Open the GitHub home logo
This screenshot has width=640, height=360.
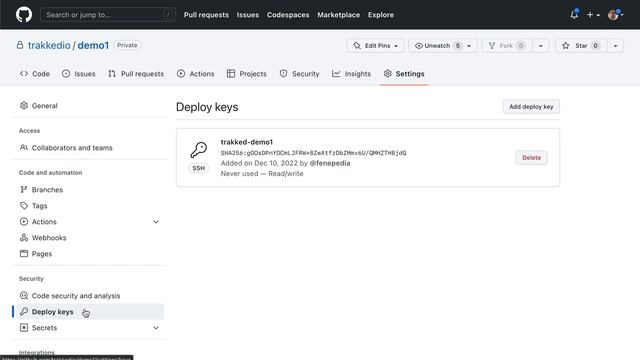pyautogui.click(x=24, y=15)
